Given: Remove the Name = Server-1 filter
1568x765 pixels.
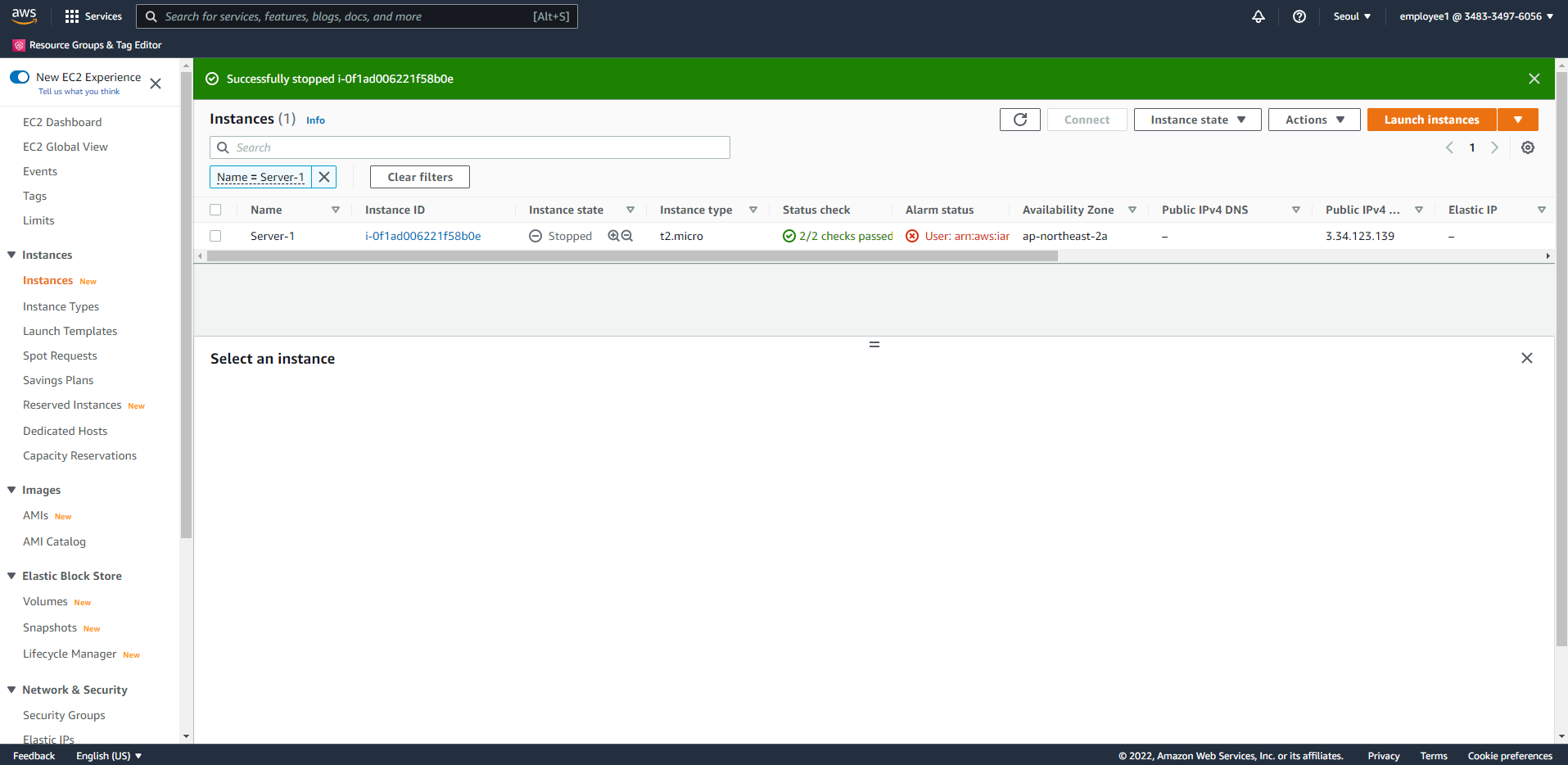Looking at the screenshot, I should [324, 177].
